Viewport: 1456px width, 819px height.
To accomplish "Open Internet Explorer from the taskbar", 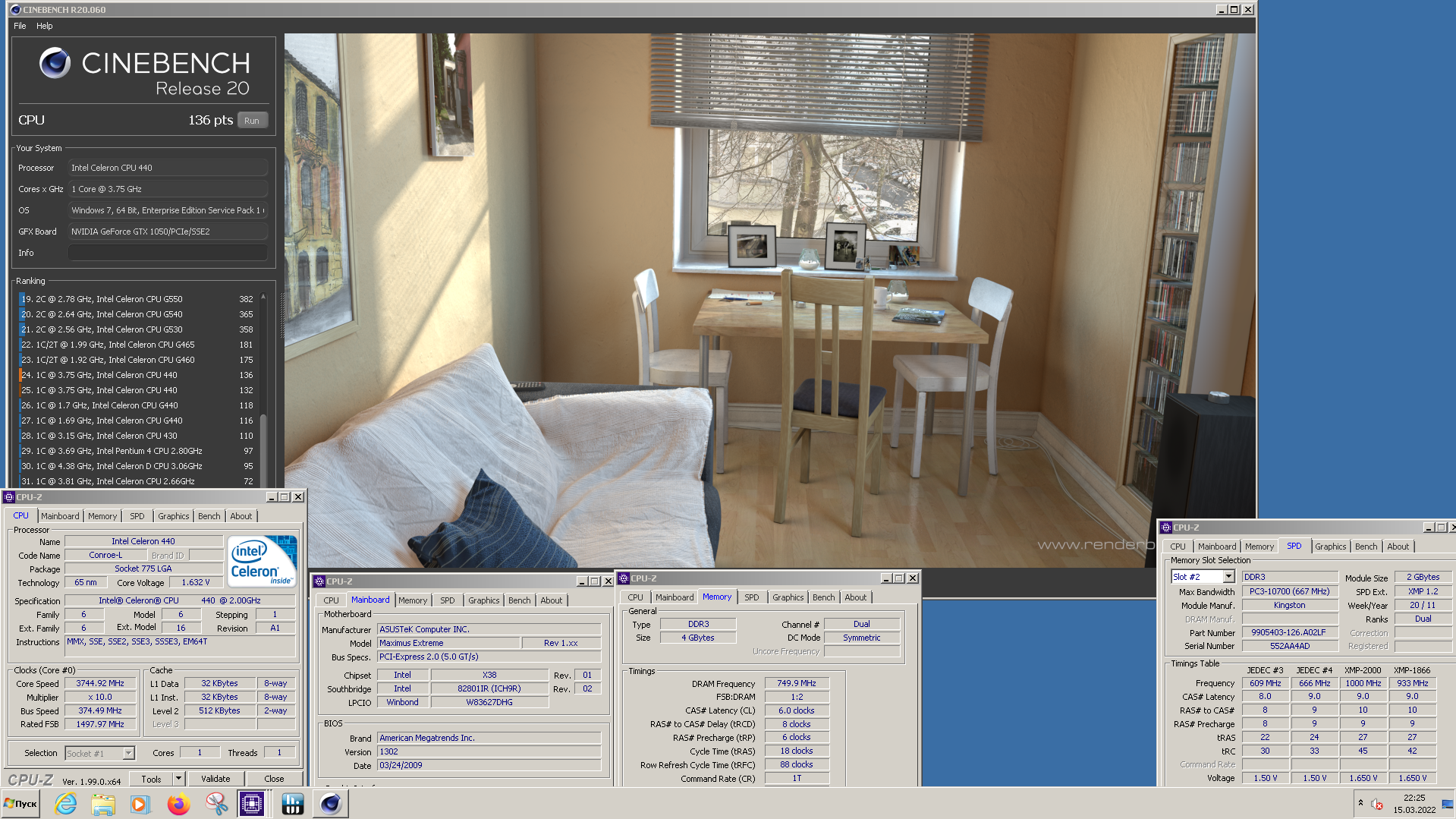I will coord(66,804).
